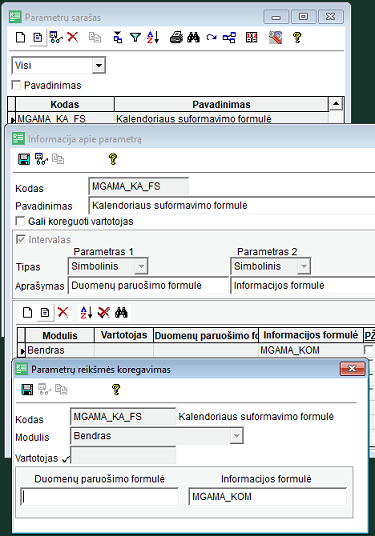Click the Pavadinimas column header in Parametrų sąrašas
The image size is (375, 536).
point(221,104)
